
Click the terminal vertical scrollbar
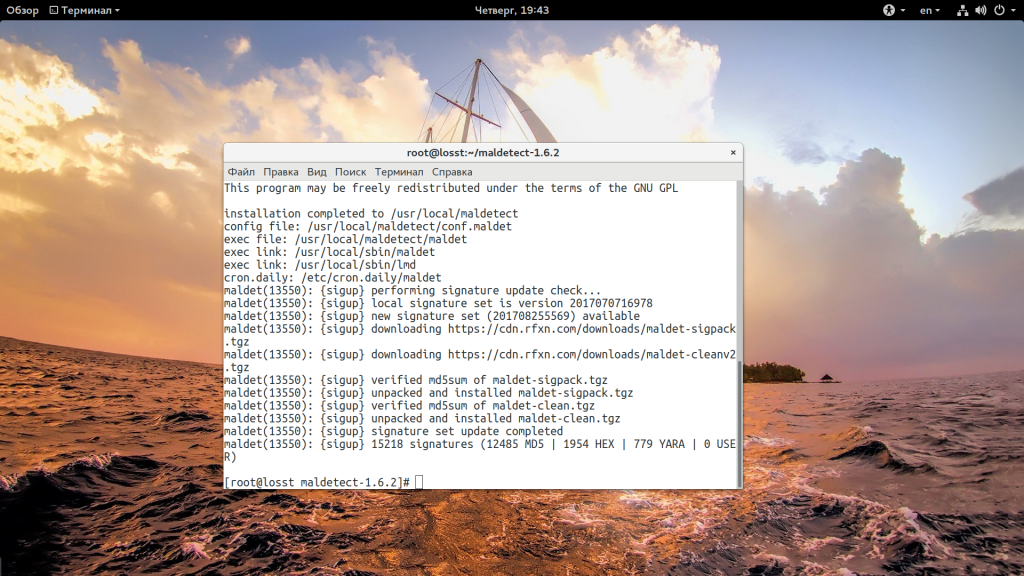740,420
